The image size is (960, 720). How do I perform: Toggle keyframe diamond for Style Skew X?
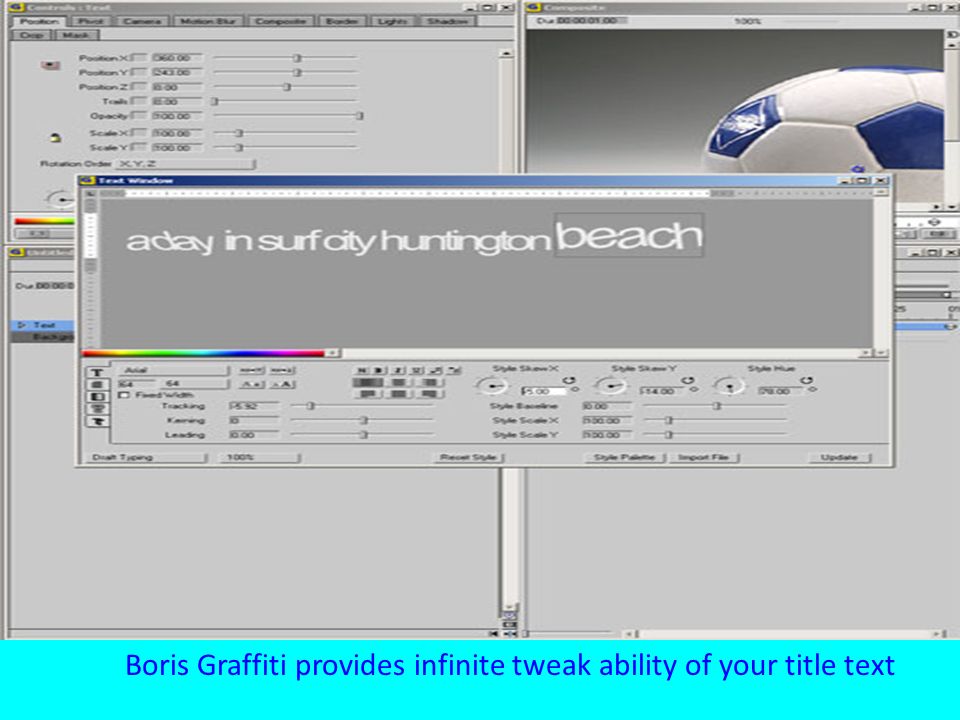tap(575, 389)
